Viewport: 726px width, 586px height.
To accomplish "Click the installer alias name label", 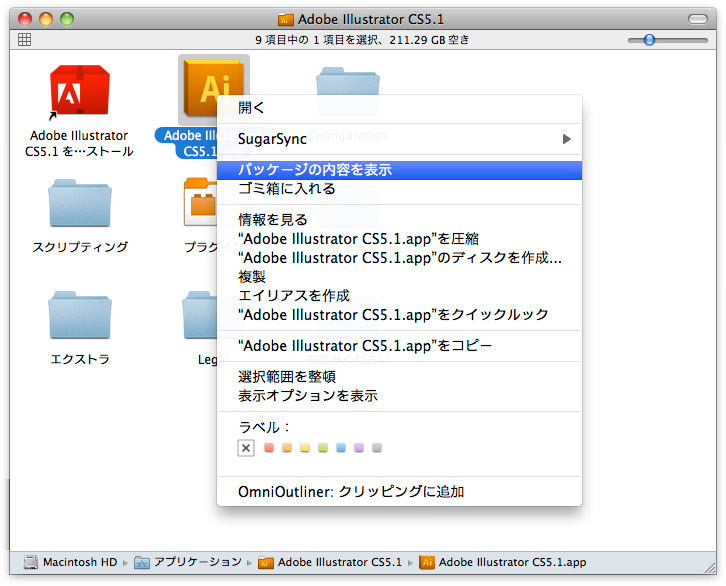I will point(79,143).
